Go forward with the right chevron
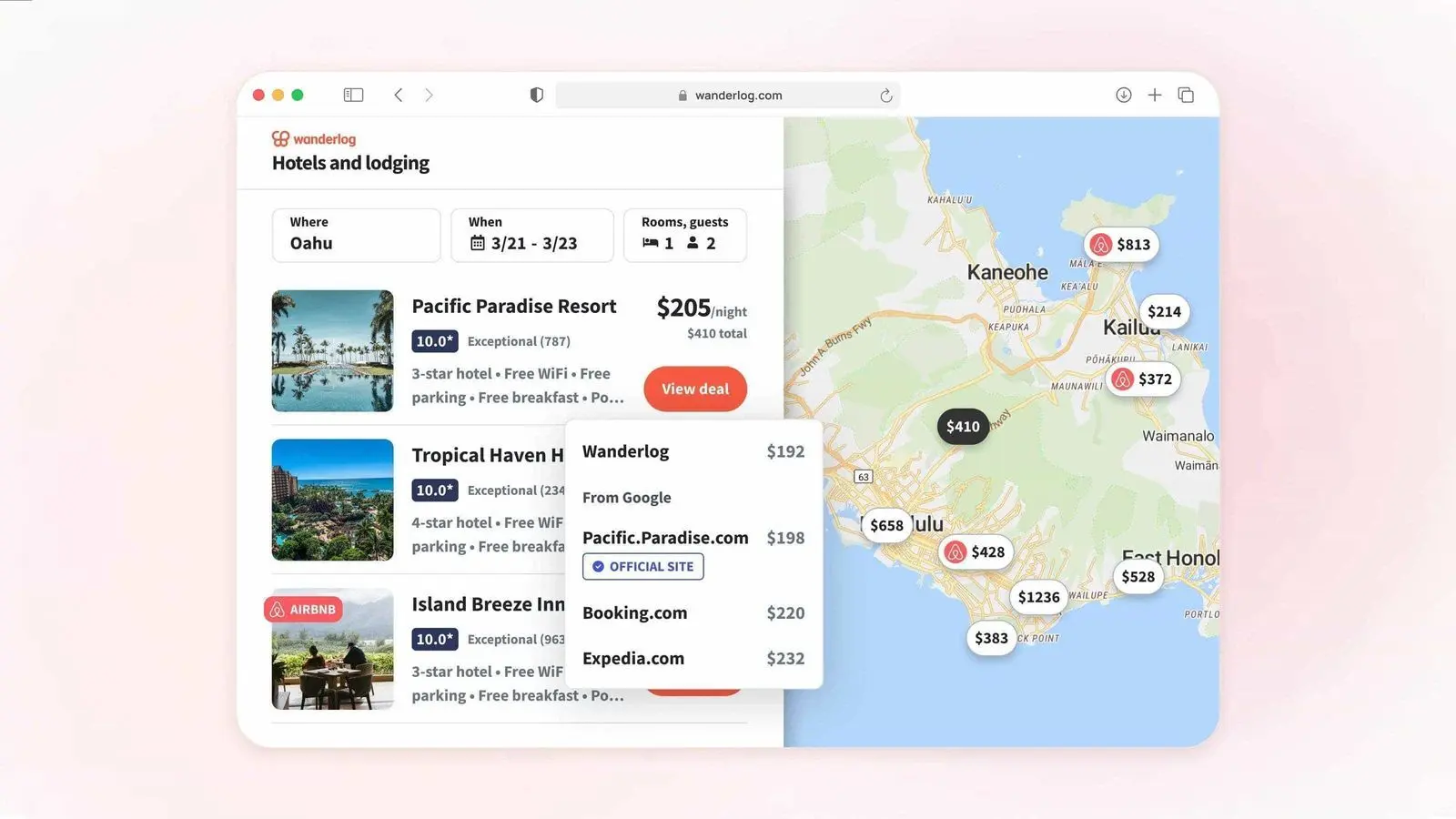The image size is (1456, 819). pos(429,95)
